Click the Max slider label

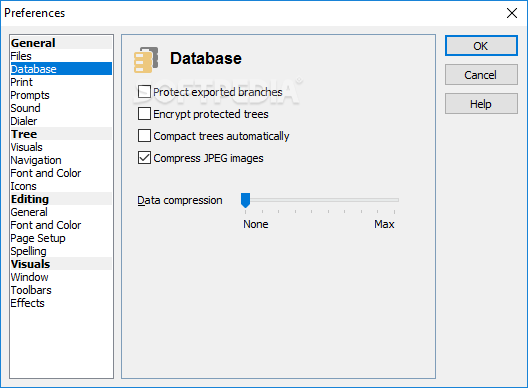384,224
